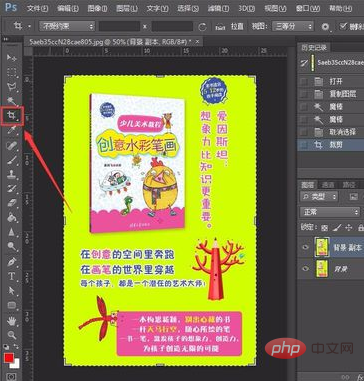Screen dimensions: 364x381
Task: Hide the 背景 副本 layer
Action: tap(305, 247)
